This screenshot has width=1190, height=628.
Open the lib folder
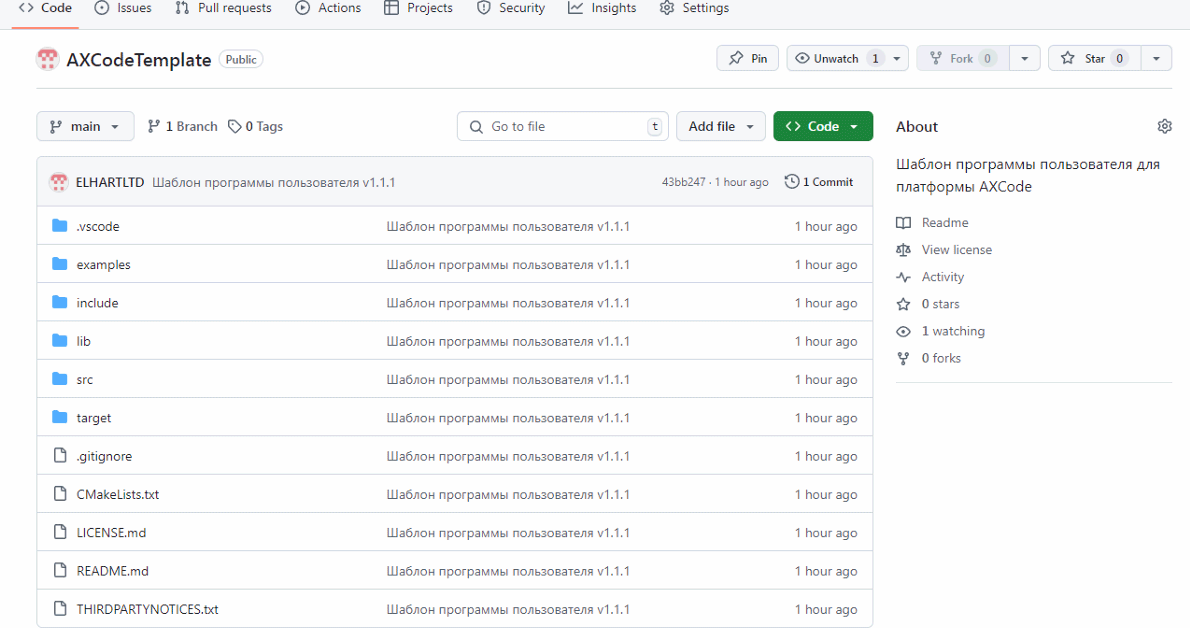(83, 341)
